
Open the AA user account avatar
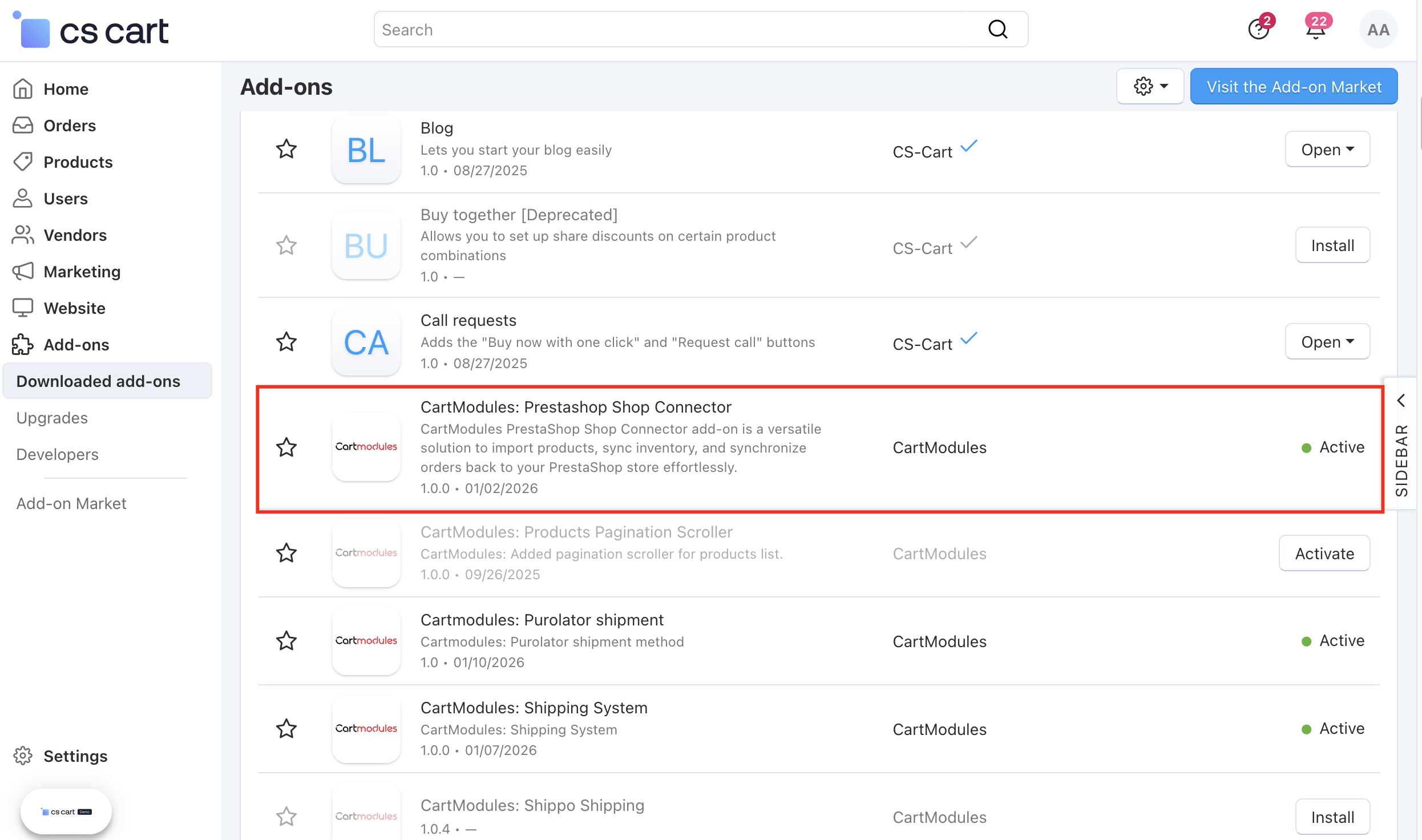point(1378,30)
